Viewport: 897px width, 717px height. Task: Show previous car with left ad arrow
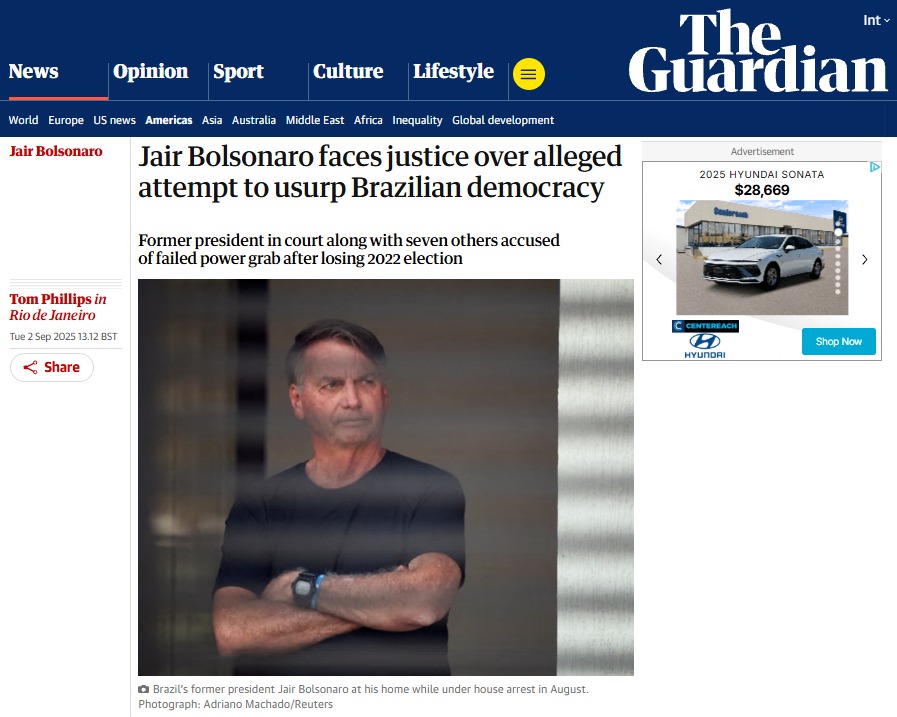[x=659, y=260]
